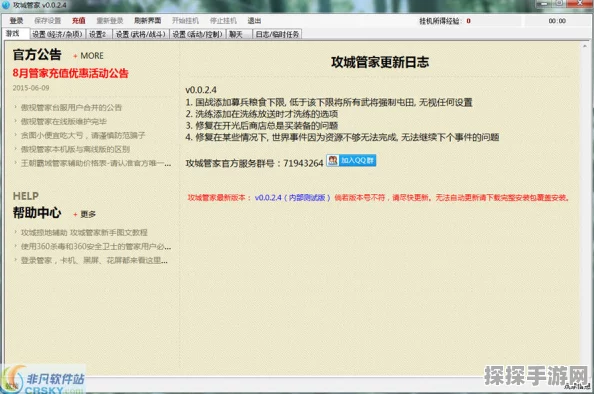594x394 pixels.
Task: Open the 使用360杀毒和360安全卫士 help article
Action: (x=96, y=247)
